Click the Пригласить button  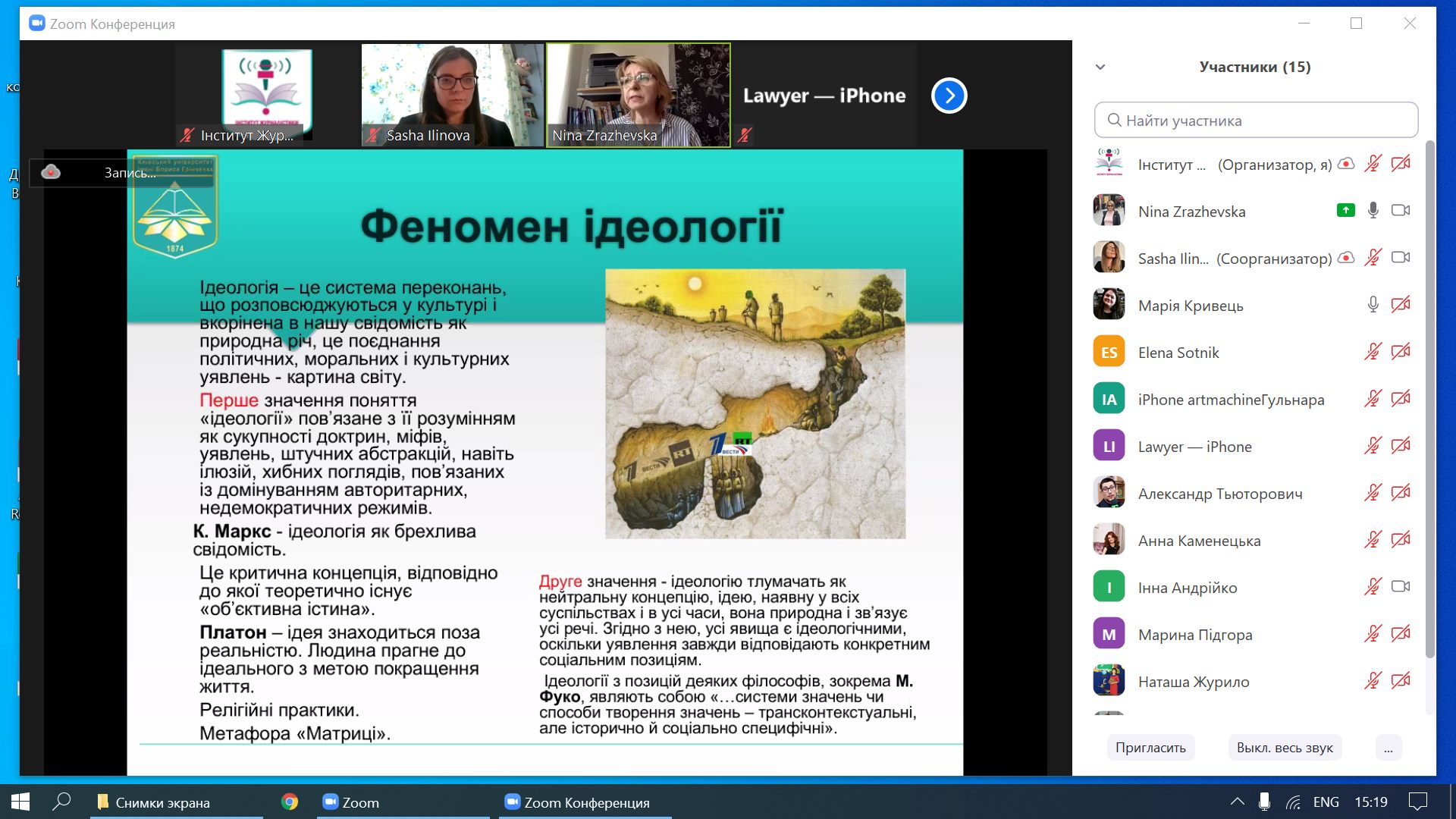coord(1150,748)
